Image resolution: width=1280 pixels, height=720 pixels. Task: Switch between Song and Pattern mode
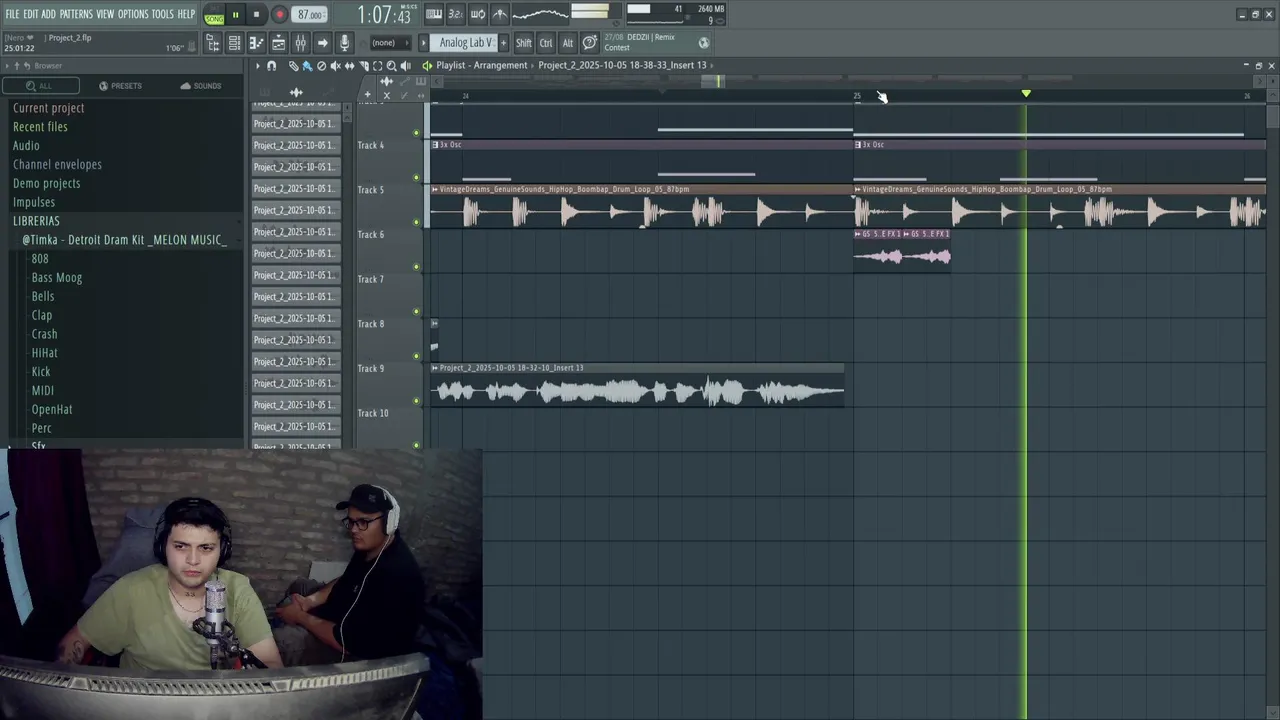tap(214, 15)
